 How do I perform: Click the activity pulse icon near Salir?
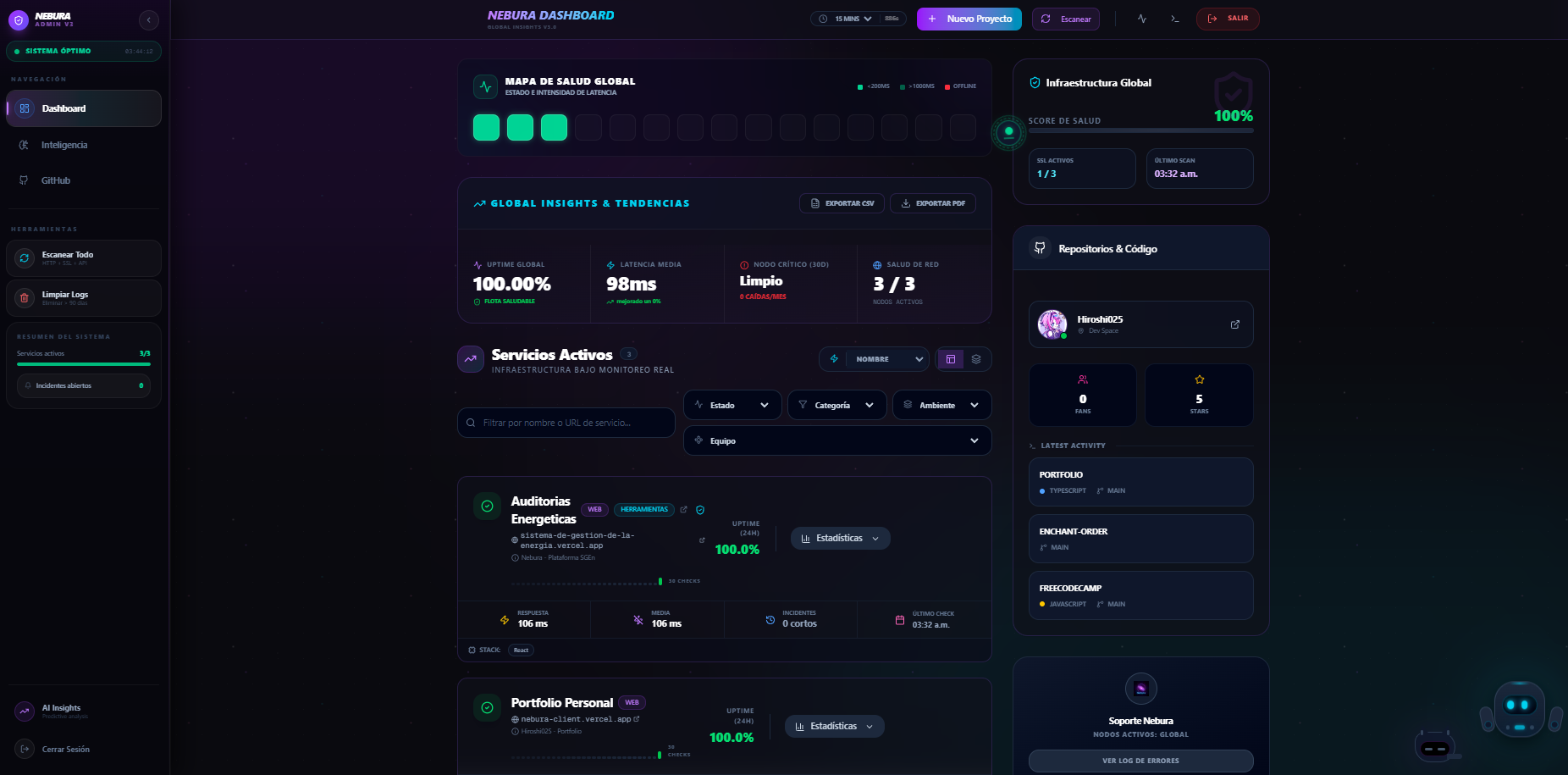[x=1141, y=18]
